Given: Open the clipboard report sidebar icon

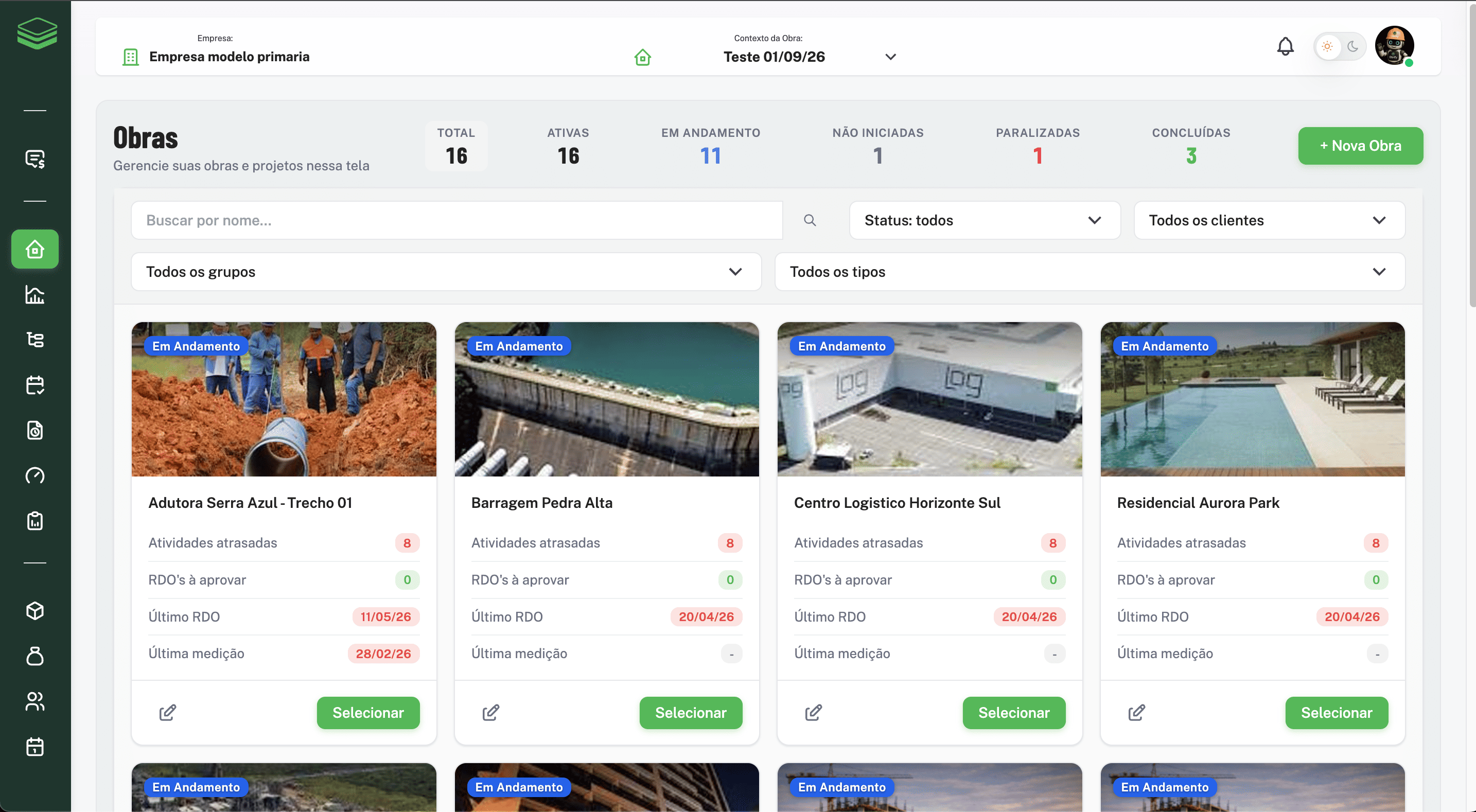Looking at the screenshot, I should pyautogui.click(x=35, y=521).
